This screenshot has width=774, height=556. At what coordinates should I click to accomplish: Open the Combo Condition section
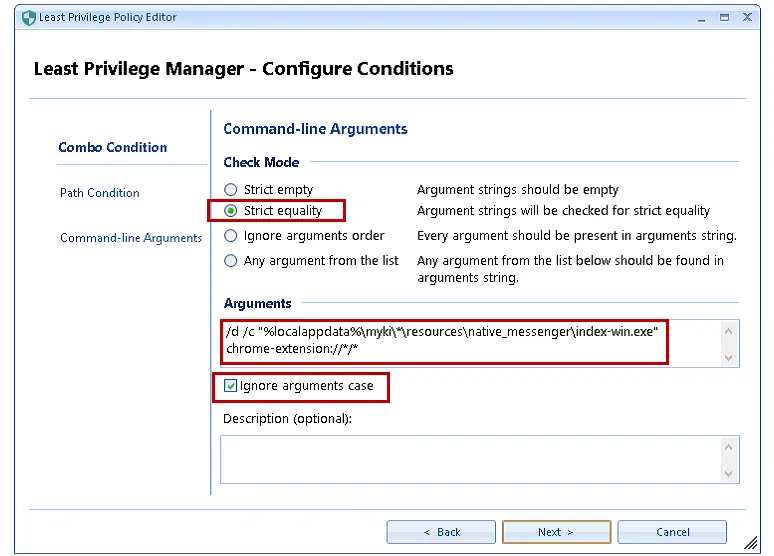113,147
